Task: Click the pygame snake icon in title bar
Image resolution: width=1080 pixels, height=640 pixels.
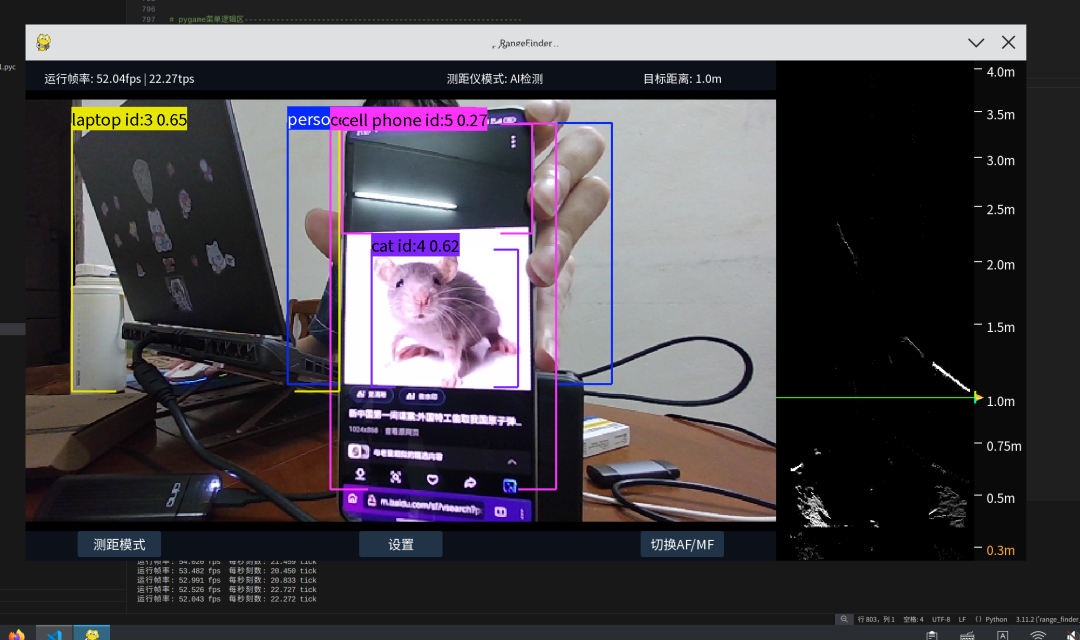Action: coord(44,42)
